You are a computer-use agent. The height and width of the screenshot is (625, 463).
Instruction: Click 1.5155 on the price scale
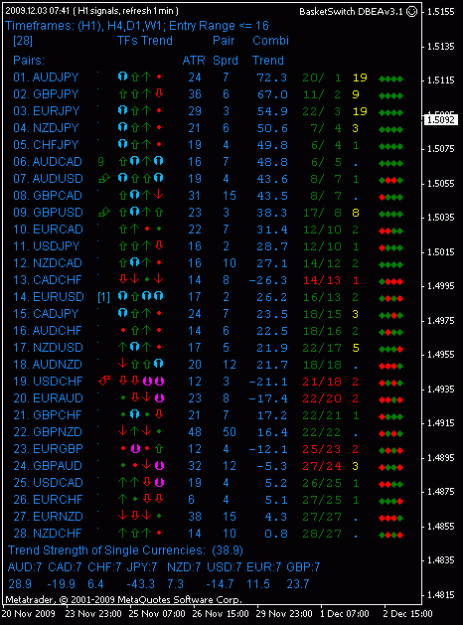click(x=441, y=12)
